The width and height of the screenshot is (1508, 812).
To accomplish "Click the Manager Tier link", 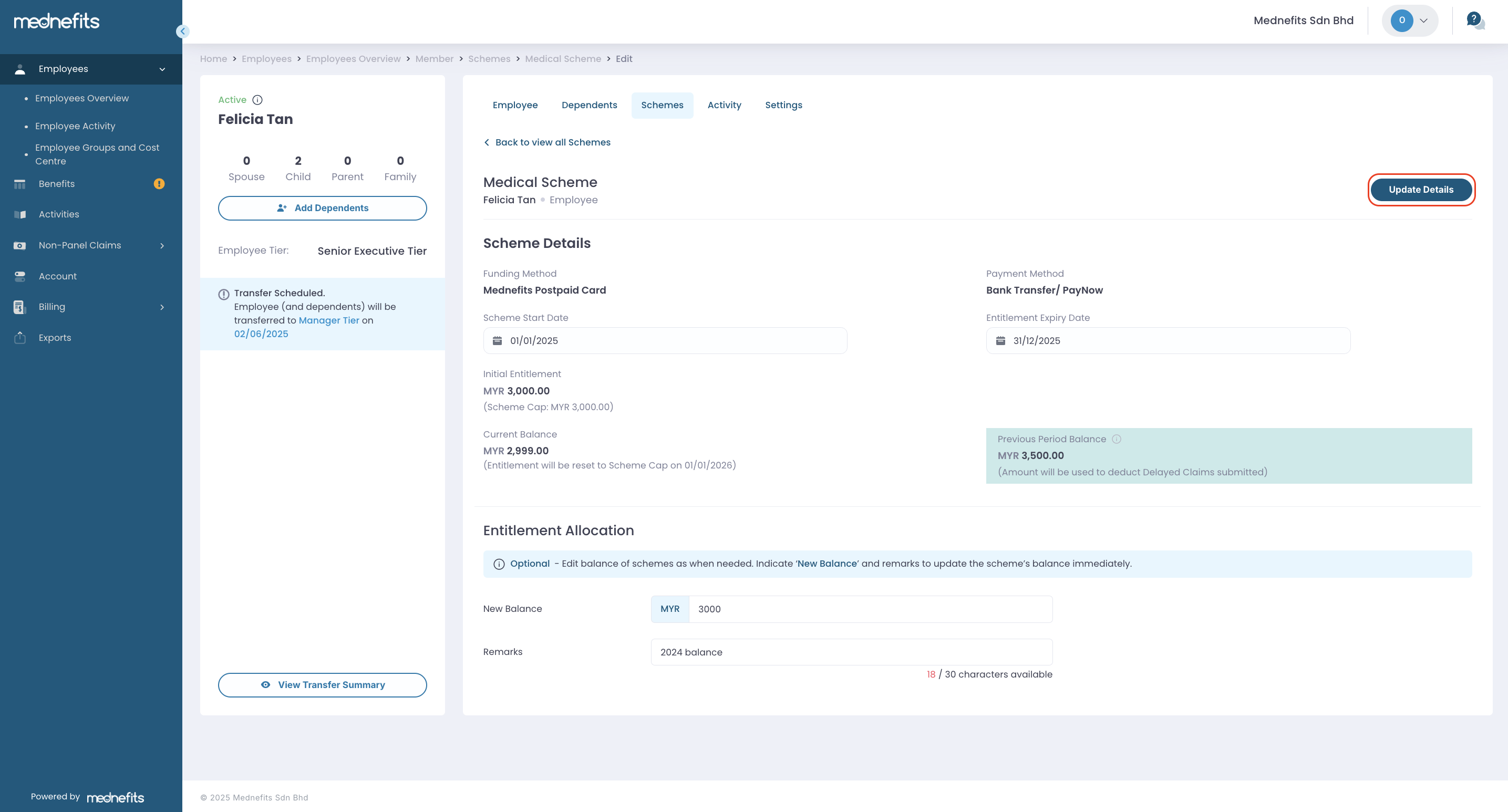I will point(328,320).
